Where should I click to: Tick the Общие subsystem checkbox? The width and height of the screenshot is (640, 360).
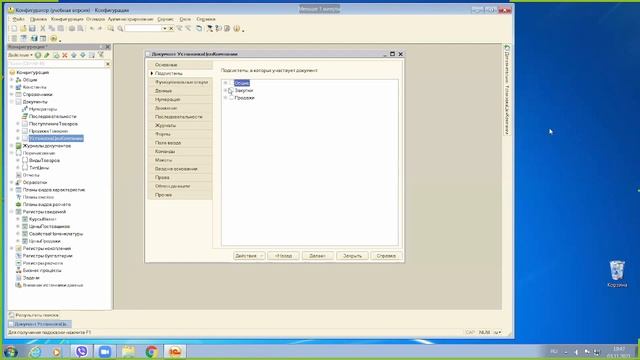(231, 83)
